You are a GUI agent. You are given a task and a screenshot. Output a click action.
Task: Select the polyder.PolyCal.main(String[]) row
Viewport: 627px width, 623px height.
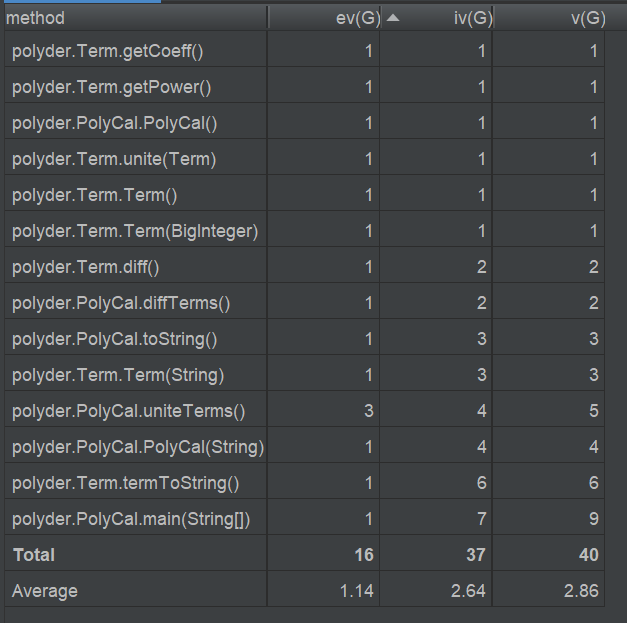coord(304,519)
